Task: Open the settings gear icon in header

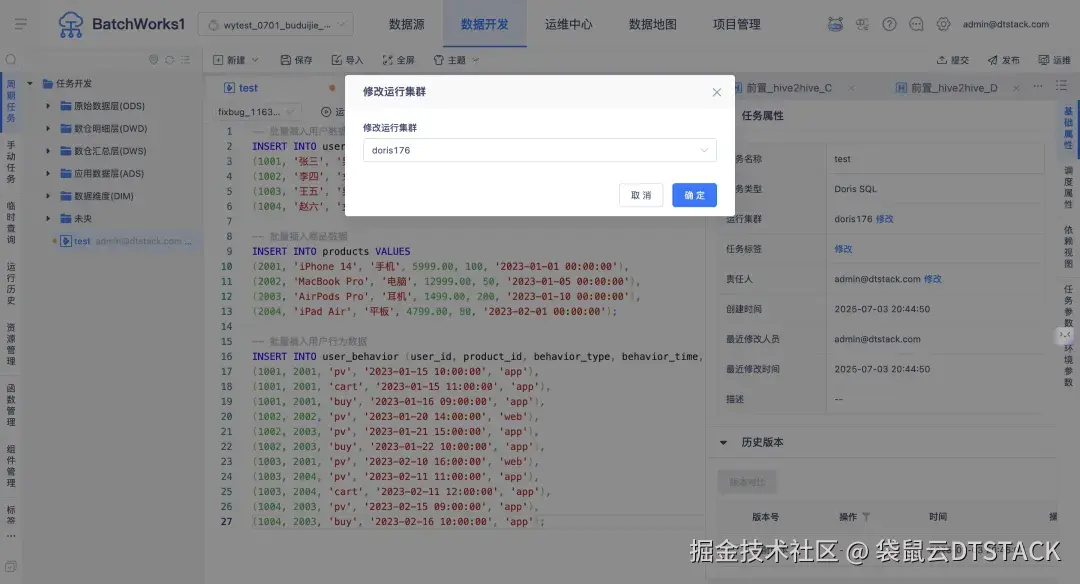Action: click(x=941, y=22)
